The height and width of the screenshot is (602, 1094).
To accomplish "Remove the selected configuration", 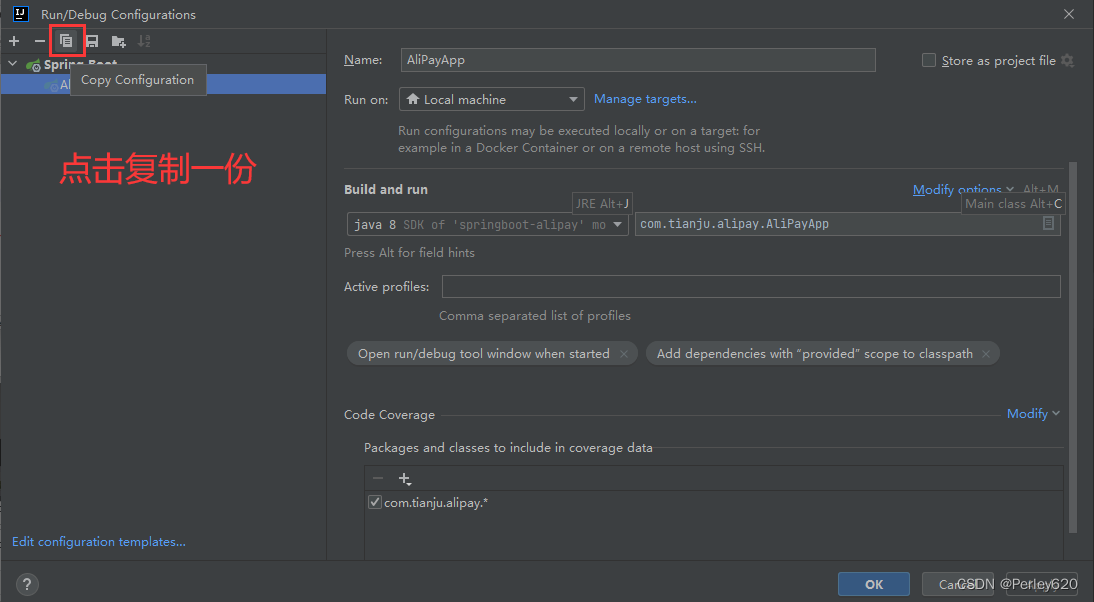I will click(x=40, y=41).
